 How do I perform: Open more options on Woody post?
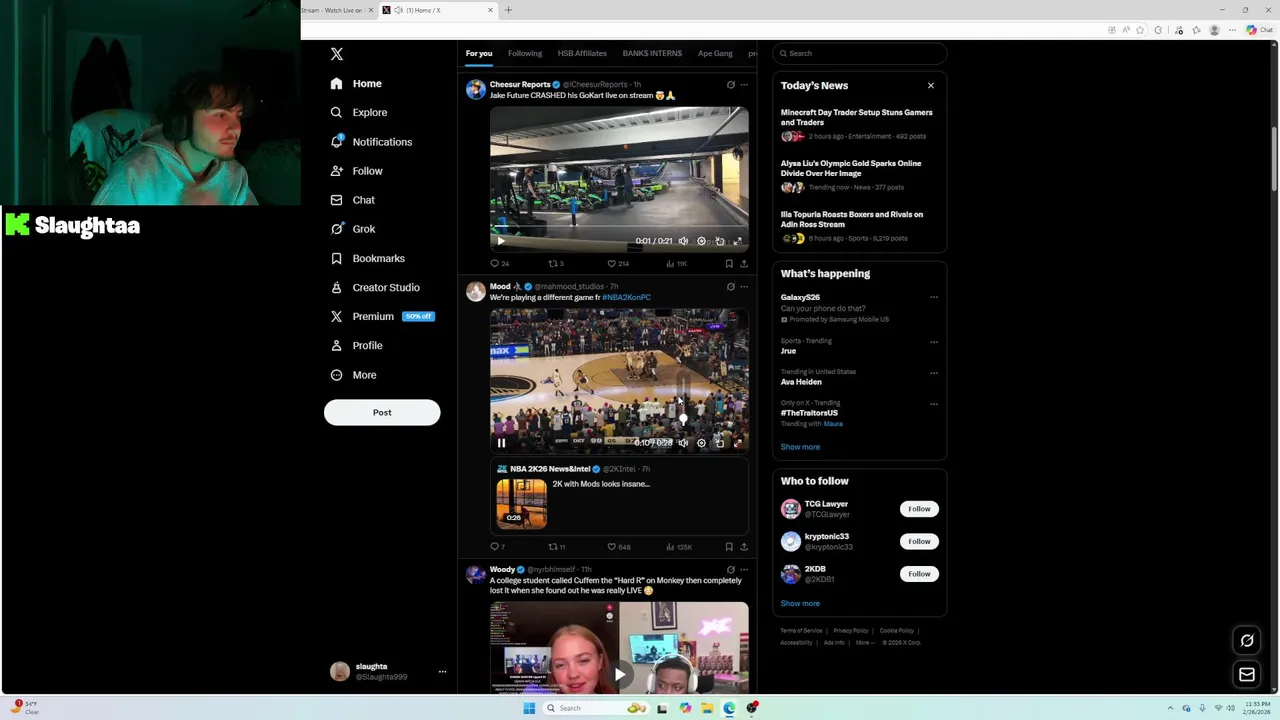coord(743,570)
